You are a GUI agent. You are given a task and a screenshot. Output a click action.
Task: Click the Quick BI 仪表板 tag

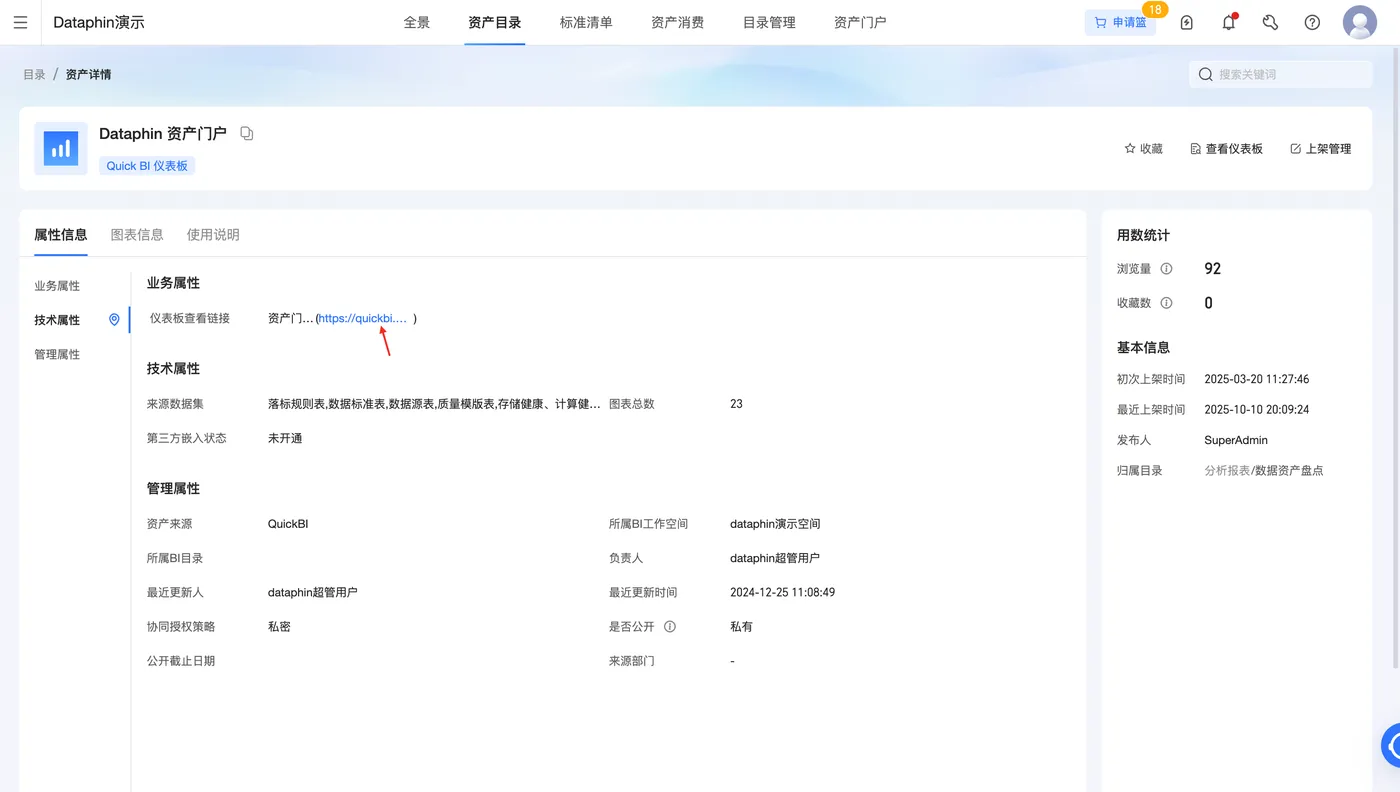[147, 166]
